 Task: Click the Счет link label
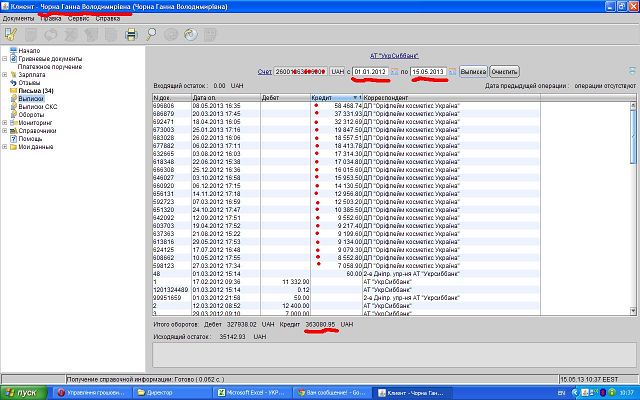click(x=264, y=72)
